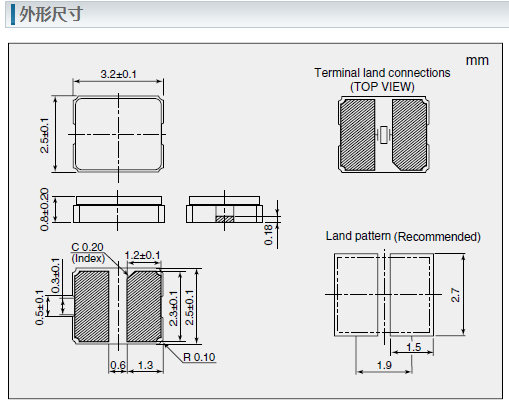This screenshot has height=406, width=509.
Task: Click the R 0.10 radius label
Action: pyautogui.click(x=199, y=357)
